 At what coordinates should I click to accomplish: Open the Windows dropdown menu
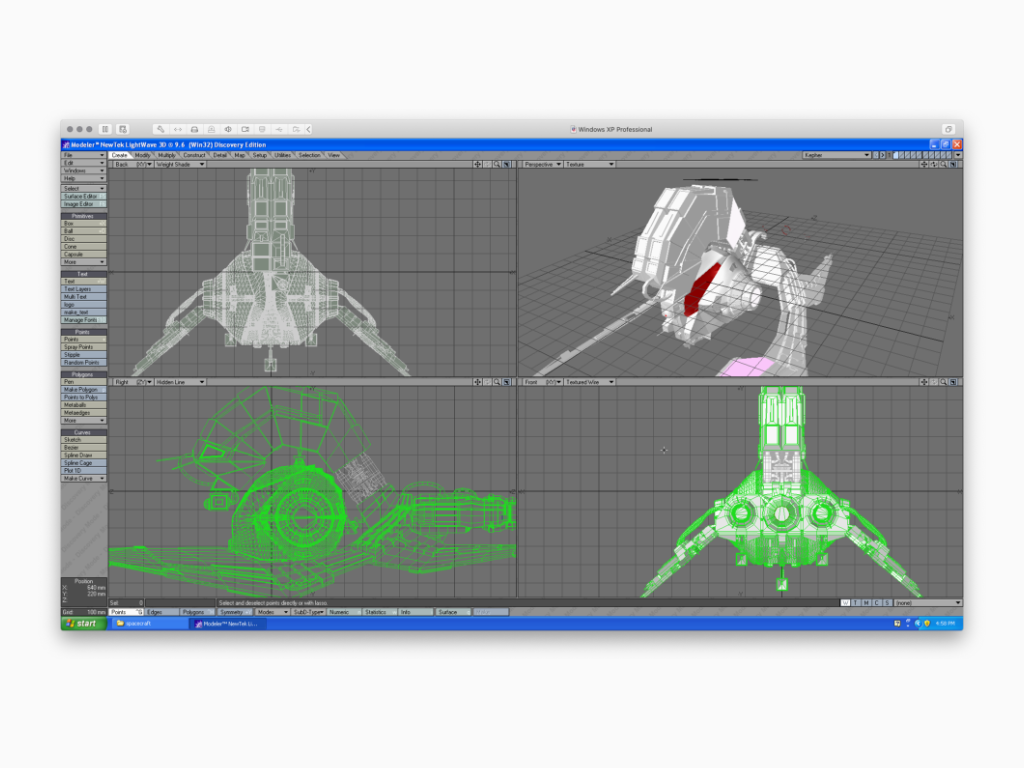pyautogui.click(x=84, y=170)
